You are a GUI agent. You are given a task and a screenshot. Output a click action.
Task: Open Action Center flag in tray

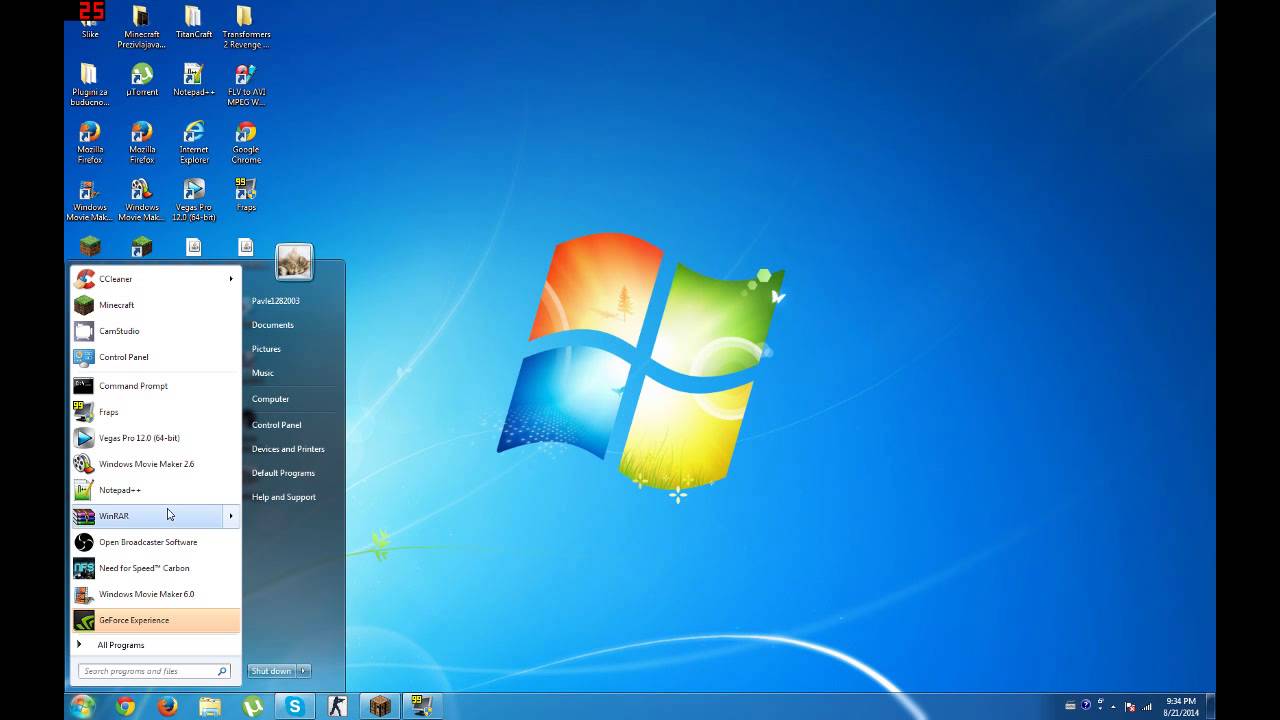click(x=1131, y=706)
